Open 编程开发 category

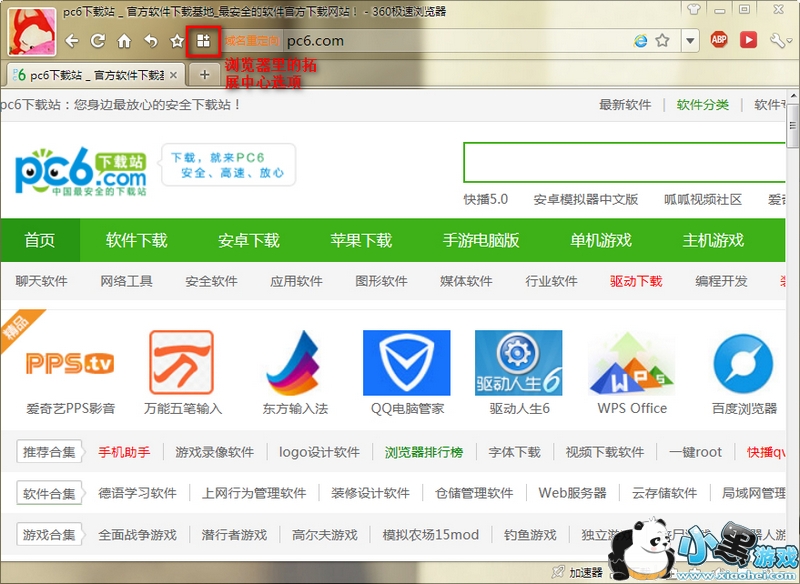coord(721,281)
